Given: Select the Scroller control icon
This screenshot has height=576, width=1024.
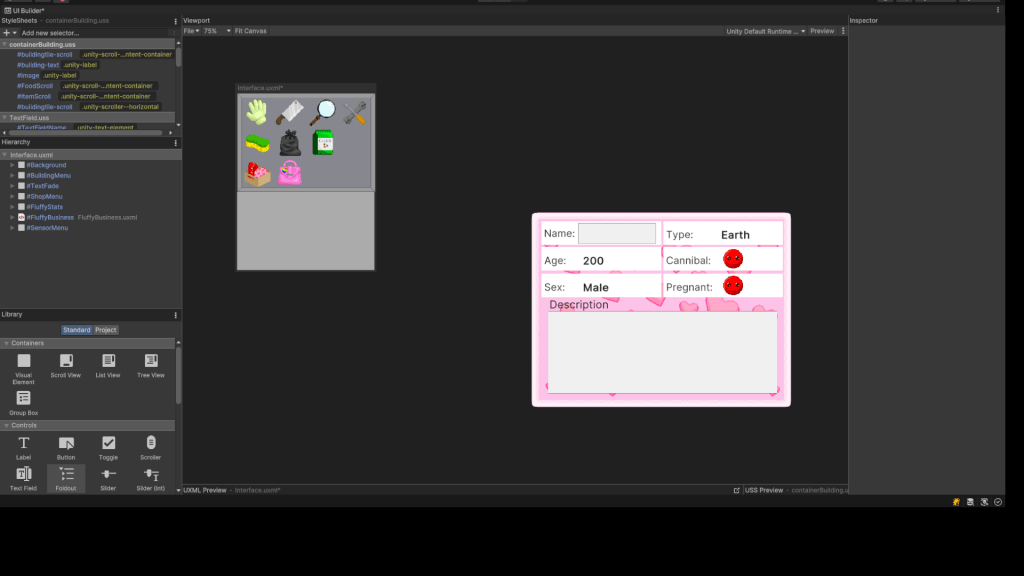Looking at the screenshot, I should point(151,444).
